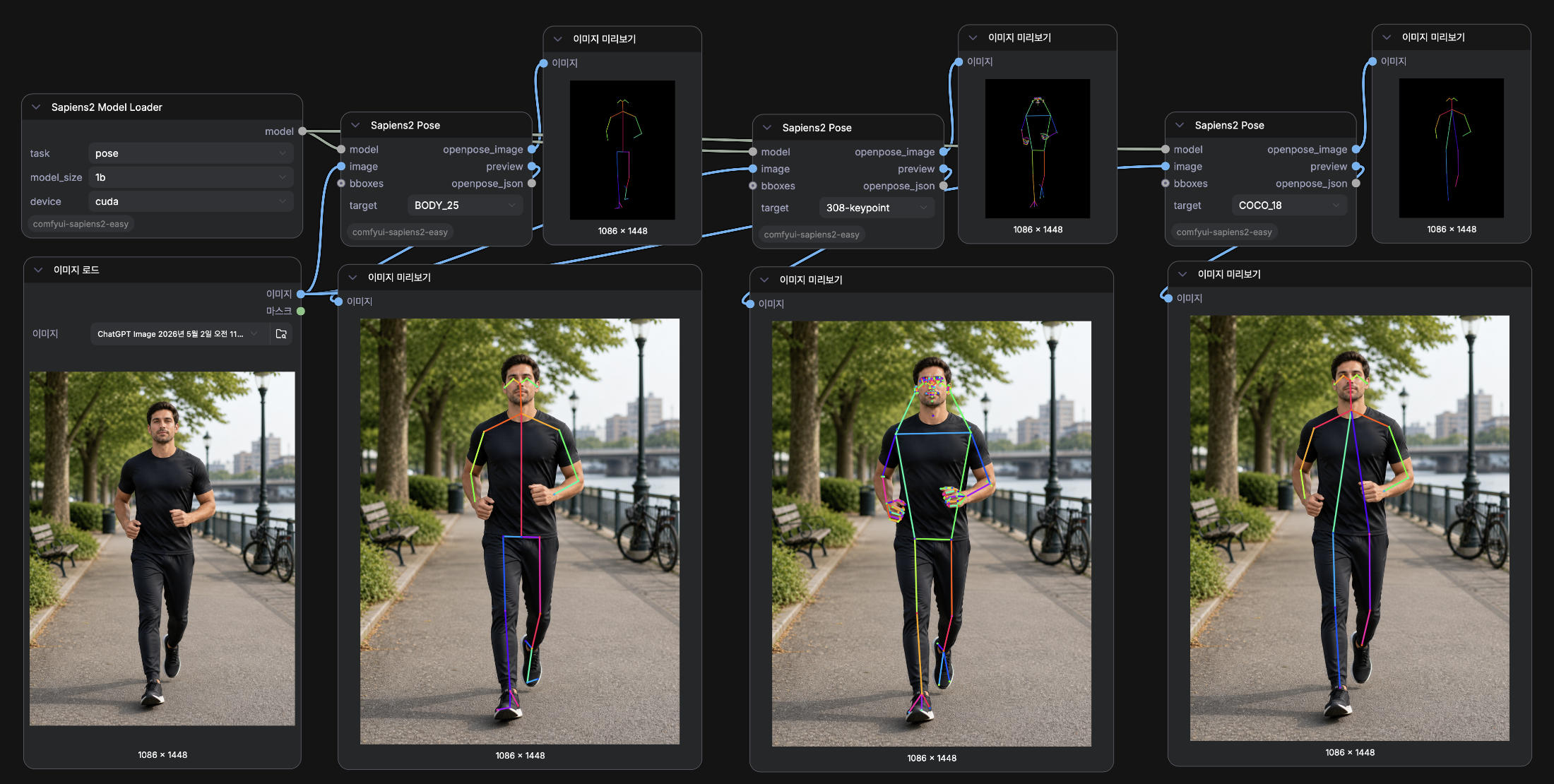The image size is (1554, 784).
Task: Click comfyui-sapiens2-easy badge on 308-keypoint pose node
Action: [812, 234]
